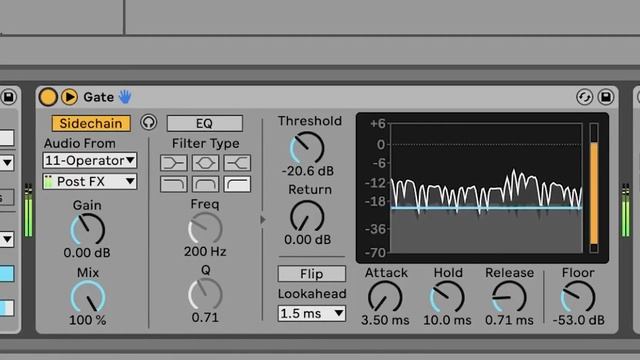This screenshot has width=640, height=360.
Task: Toggle the Sidechain button
Action: tap(91, 123)
